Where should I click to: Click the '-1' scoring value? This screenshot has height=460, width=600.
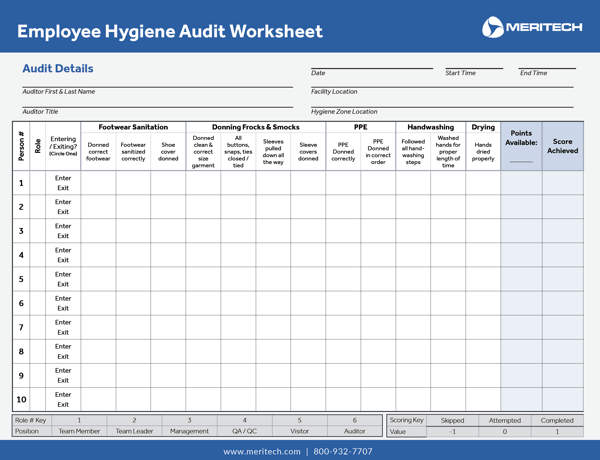click(x=452, y=431)
